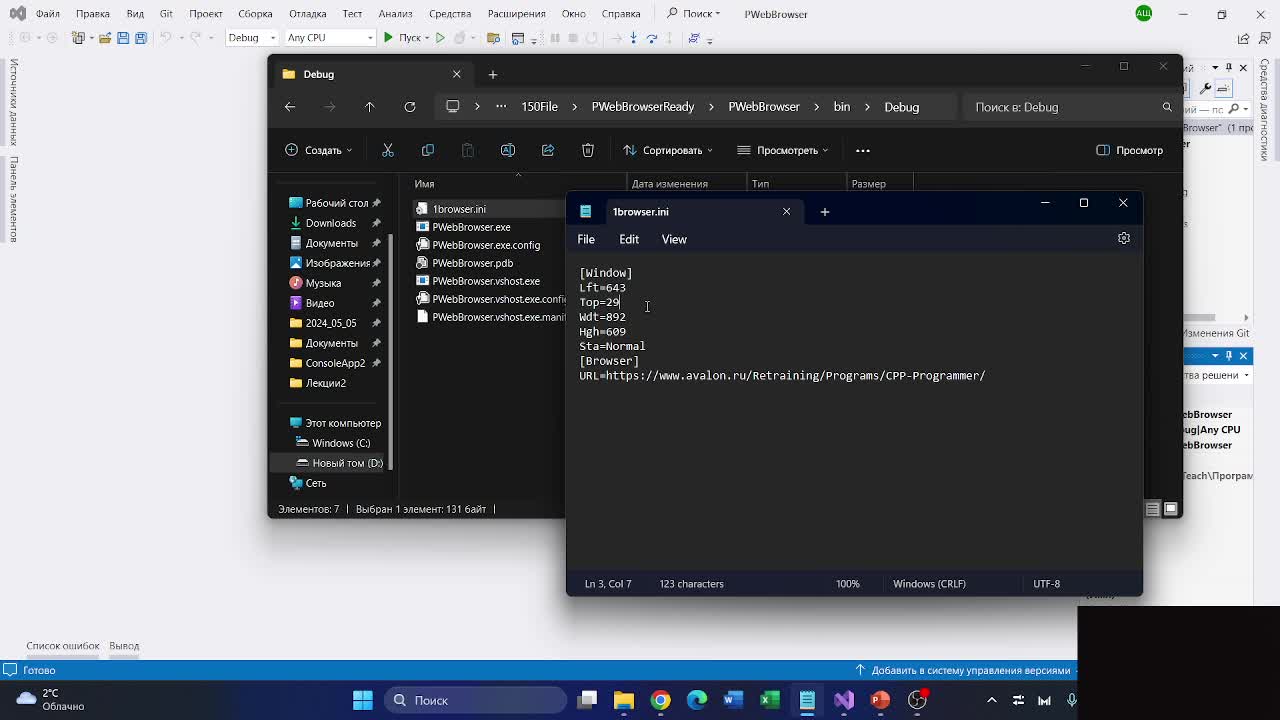Expand the breadcrumb ellipsis in Explorer address bar
The width and height of the screenshot is (1280, 720).
pos(500,107)
